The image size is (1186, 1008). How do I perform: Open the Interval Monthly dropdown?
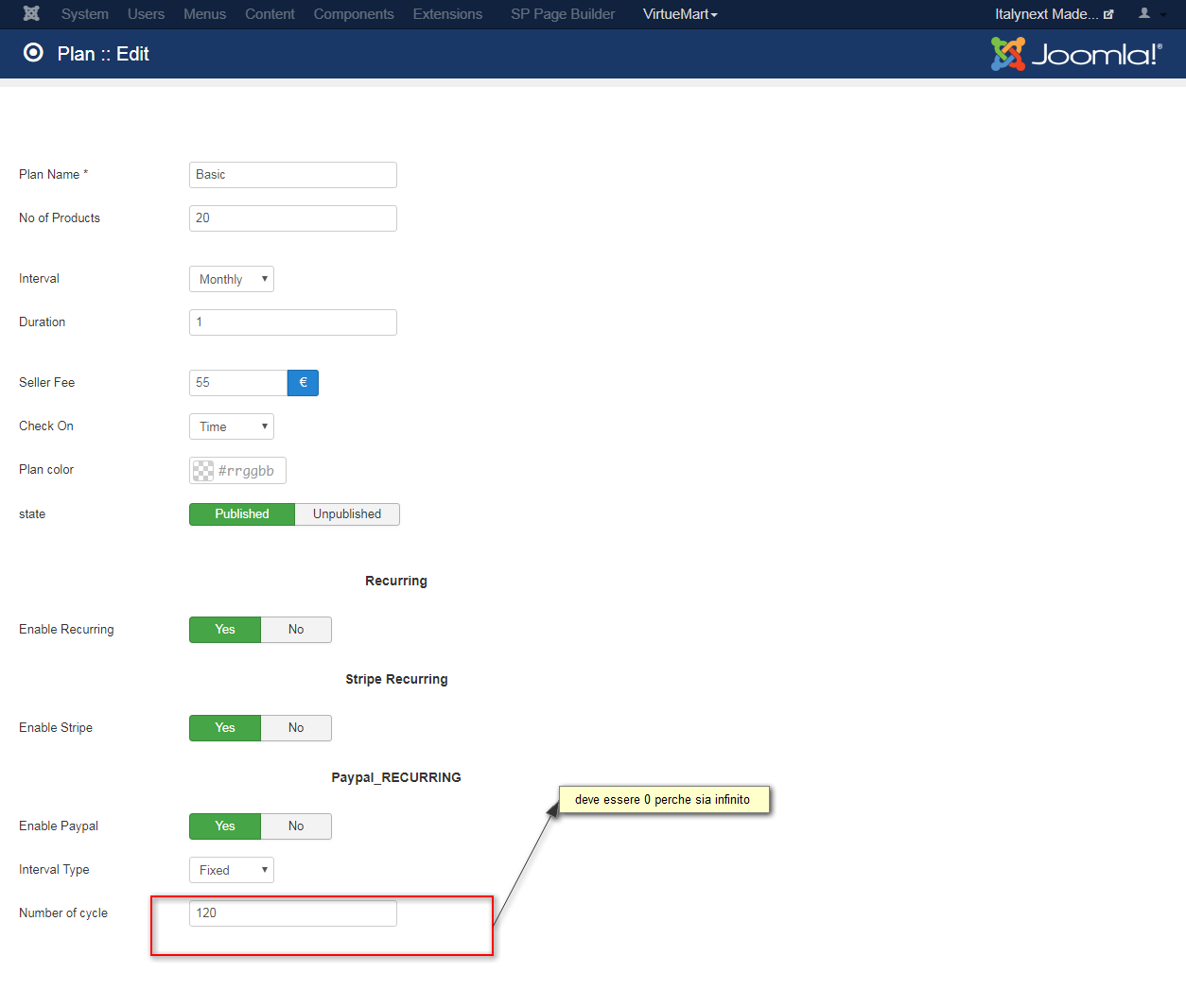click(232, 279)
